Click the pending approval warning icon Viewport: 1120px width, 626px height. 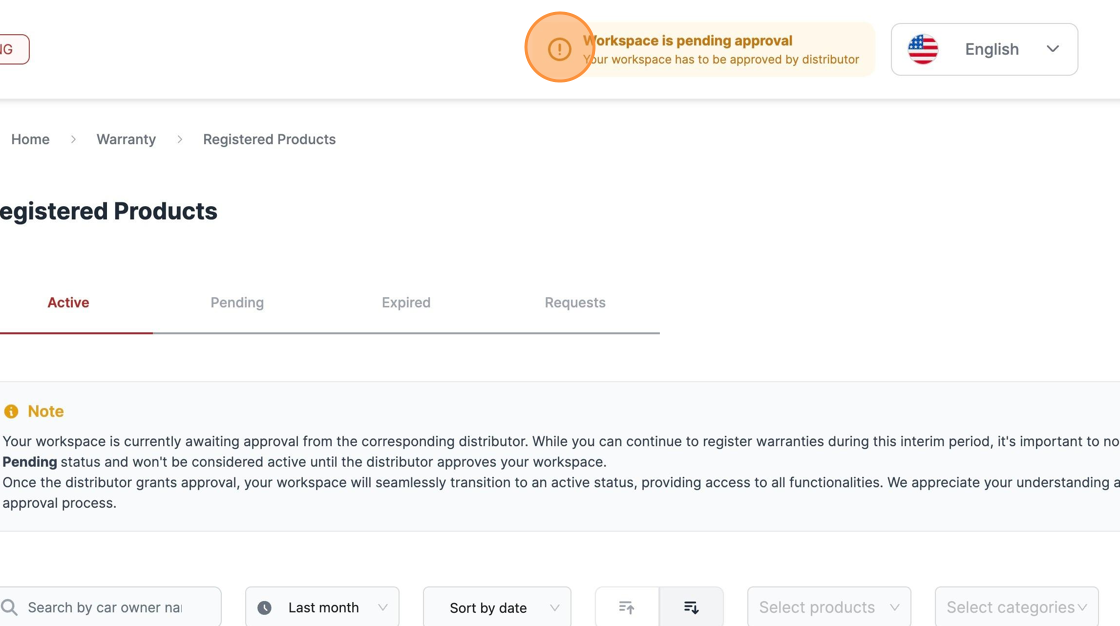click(x=559, y=49)
